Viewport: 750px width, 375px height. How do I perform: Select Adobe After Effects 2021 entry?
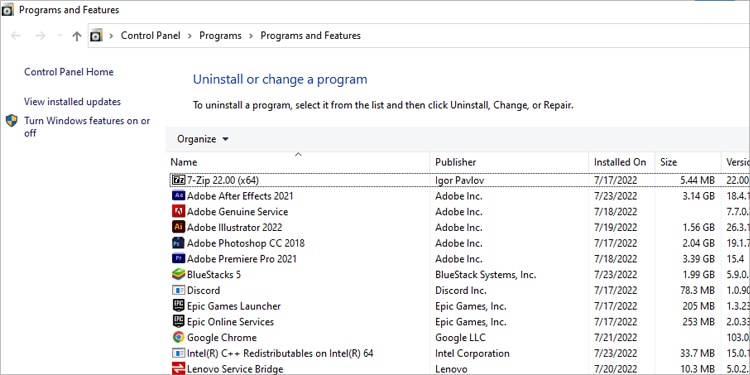(240, 196)
